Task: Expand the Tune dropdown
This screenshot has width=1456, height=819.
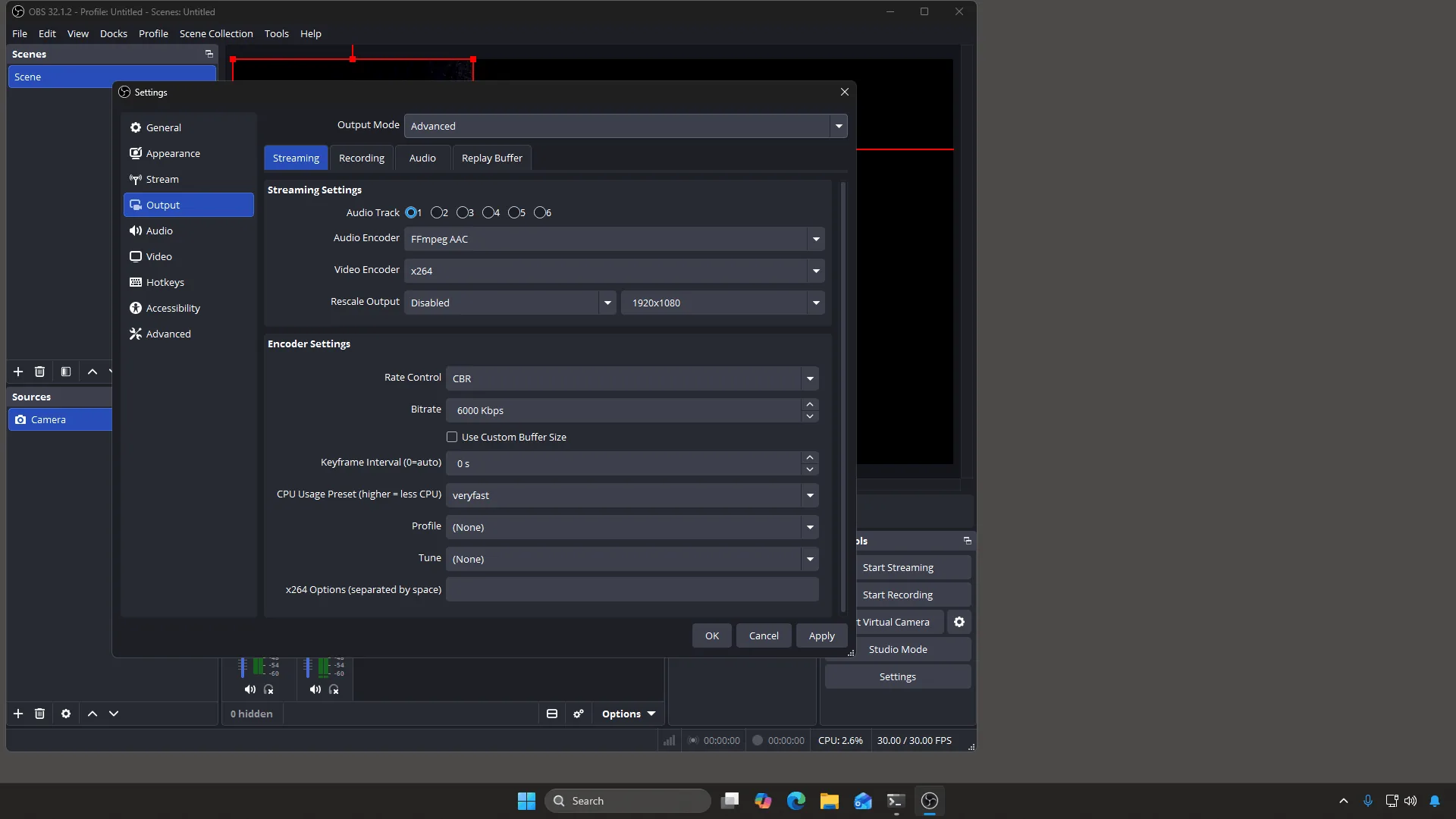Action: [632, 559]
